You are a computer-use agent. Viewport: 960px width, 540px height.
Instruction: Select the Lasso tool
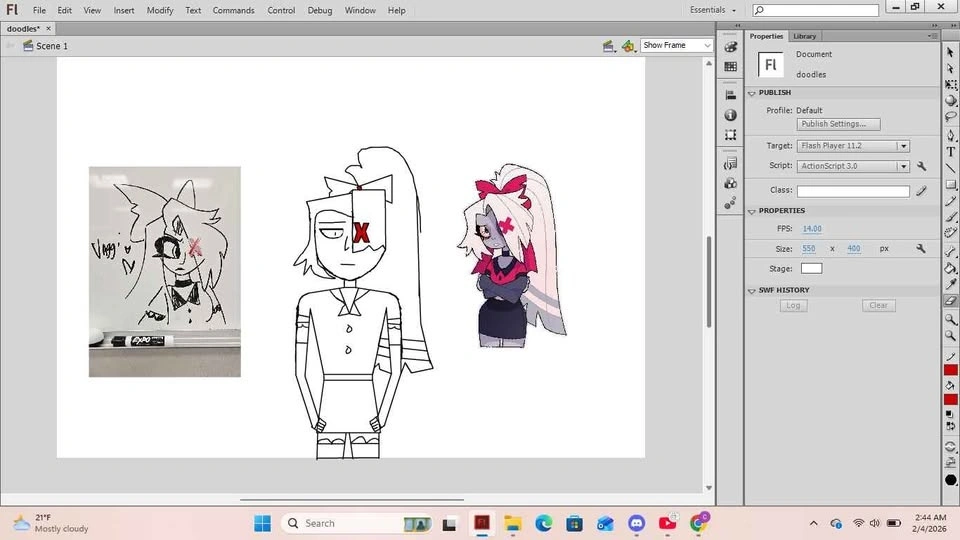(951, 117)
